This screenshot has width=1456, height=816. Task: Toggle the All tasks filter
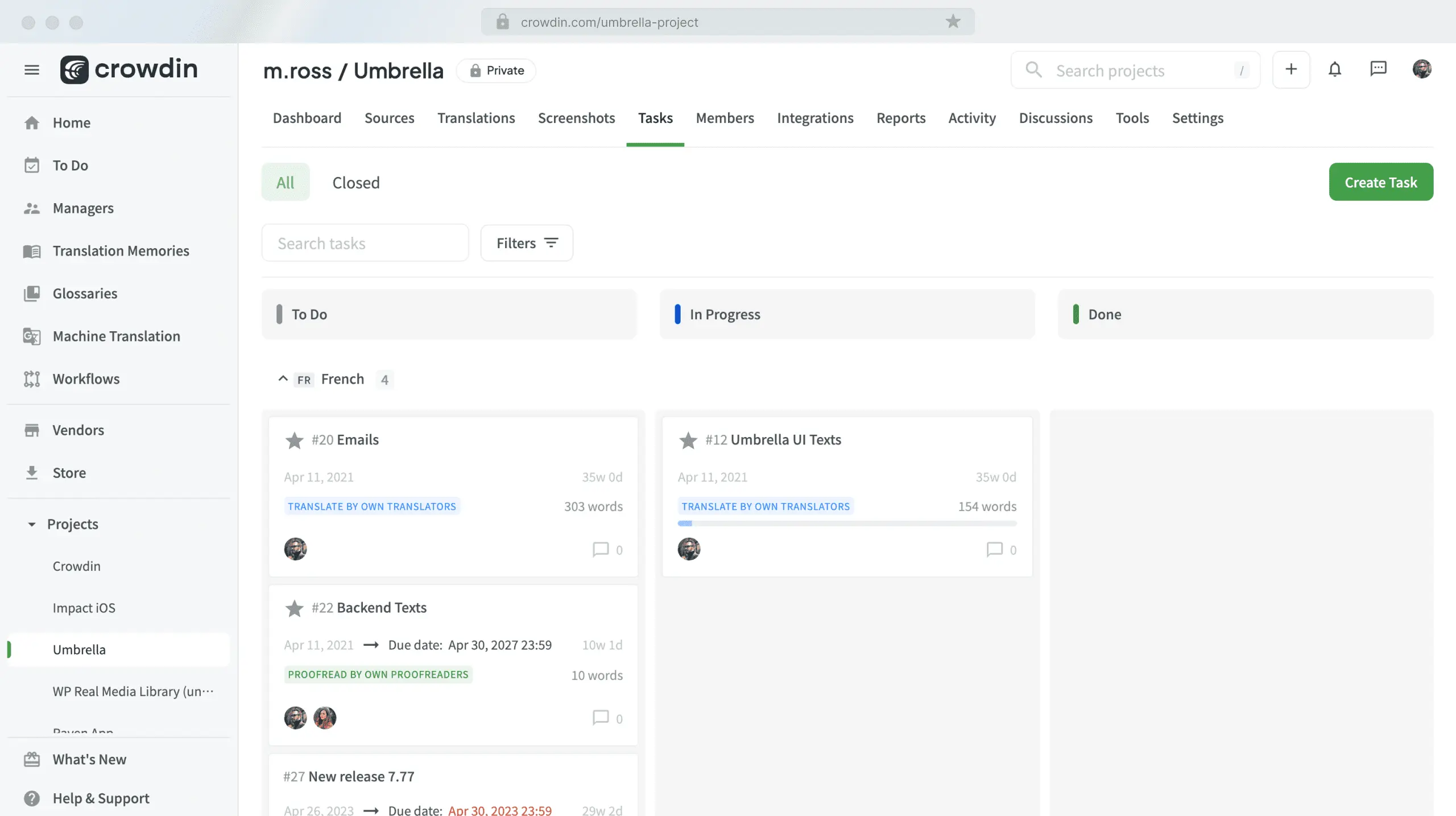[x=285, y=182]
